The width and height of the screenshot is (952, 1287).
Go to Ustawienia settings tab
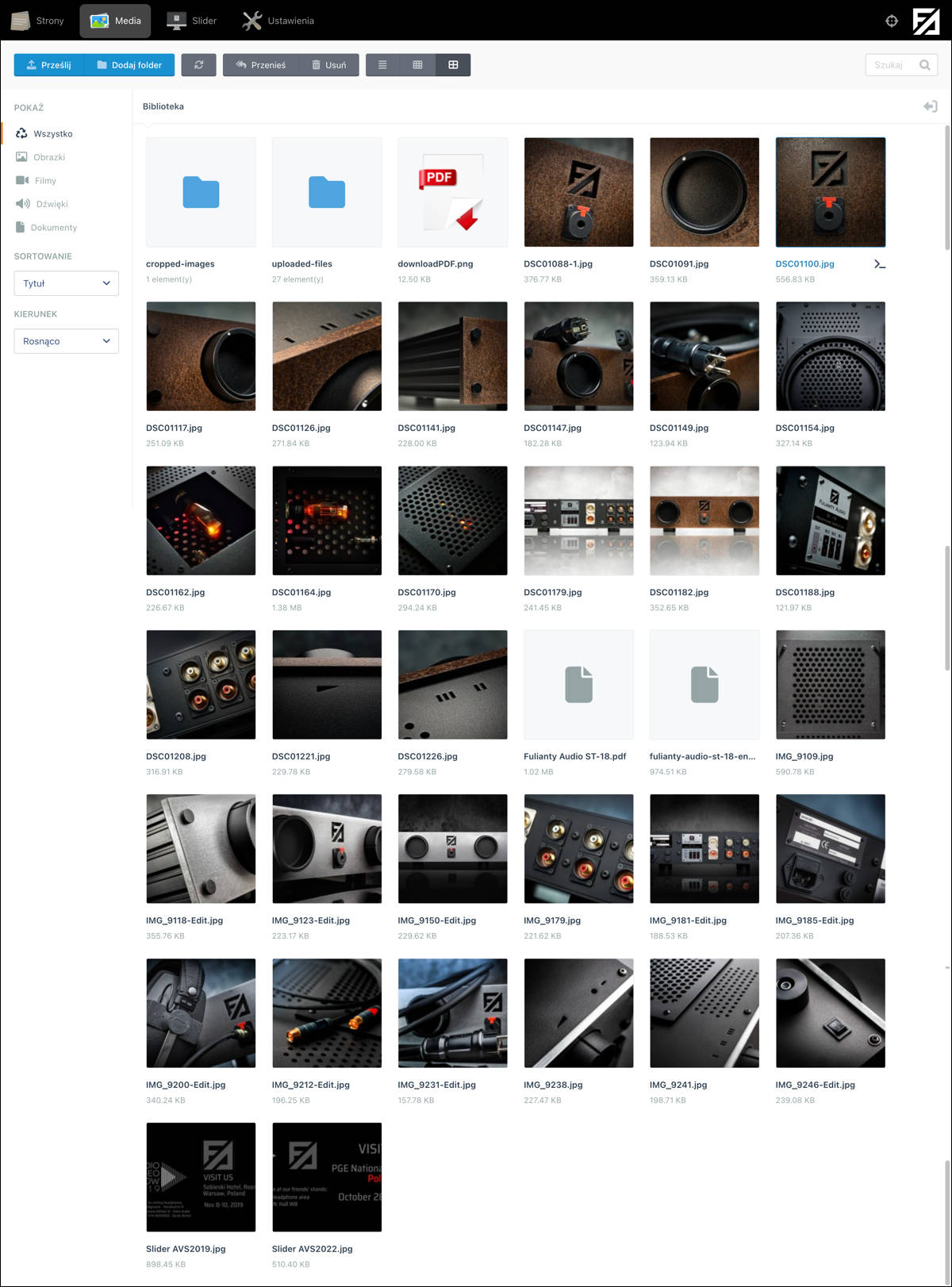coord(278,21)
